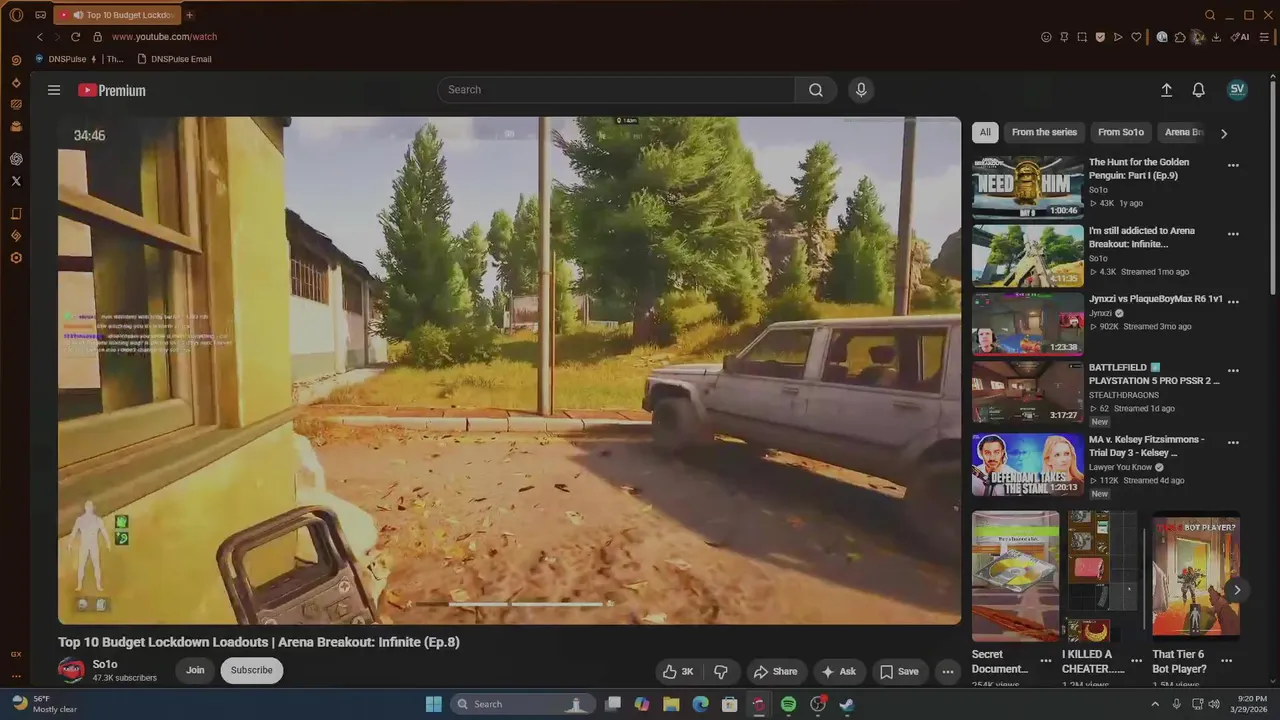Open the emoji reaction icon in address bar

[x=1046, y=37]
